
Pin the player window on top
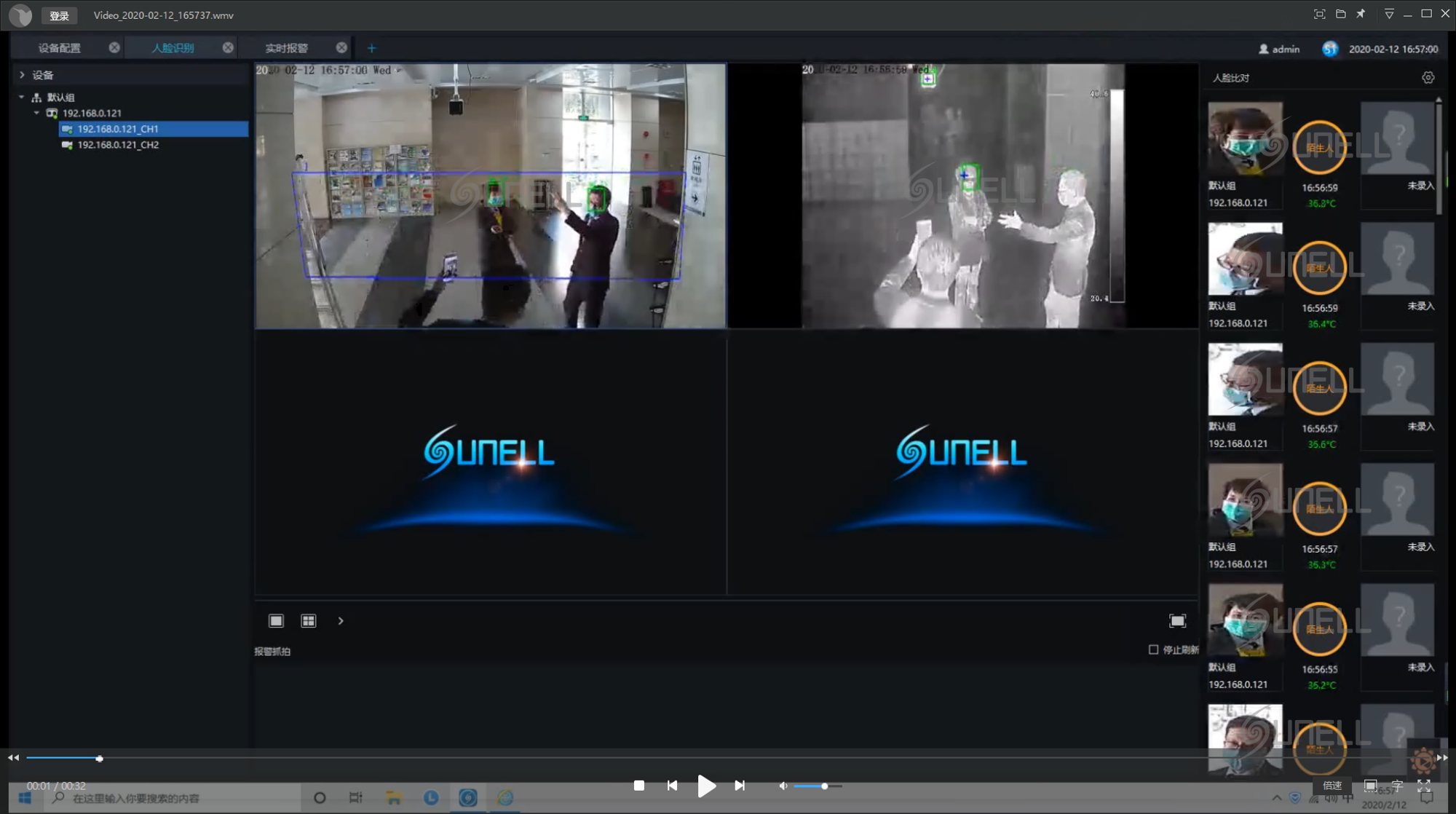(1361, 14)
